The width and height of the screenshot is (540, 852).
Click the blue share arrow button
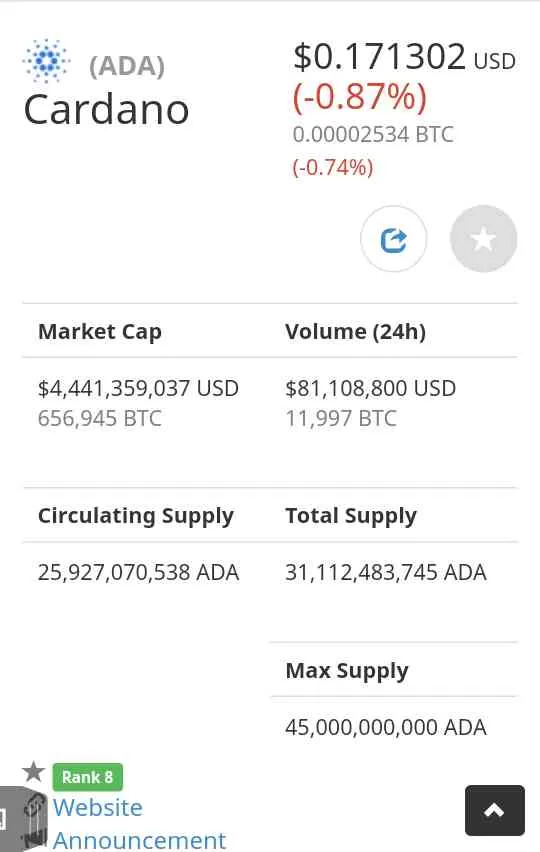click(393, 239)
